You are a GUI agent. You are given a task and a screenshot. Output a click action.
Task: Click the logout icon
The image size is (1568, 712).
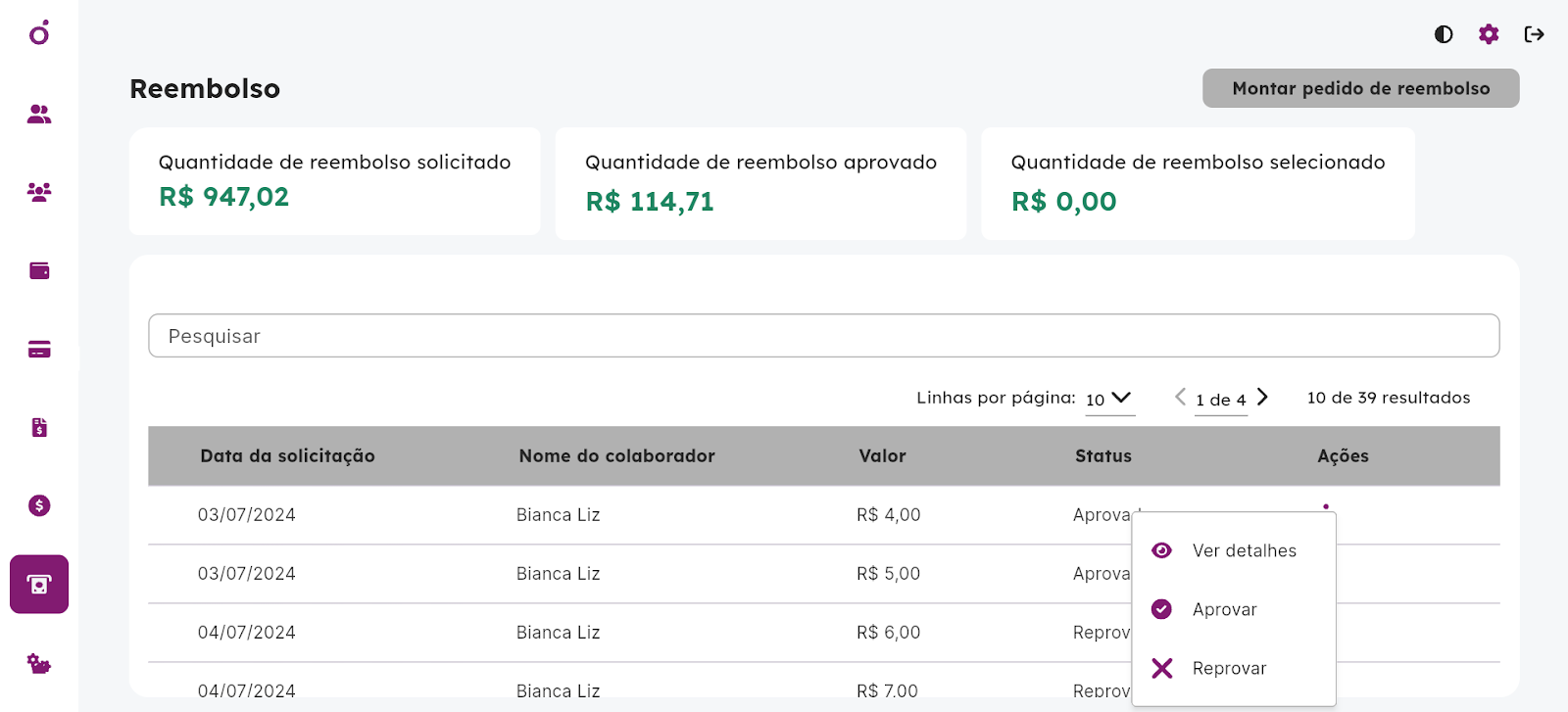click(1535, 34)
